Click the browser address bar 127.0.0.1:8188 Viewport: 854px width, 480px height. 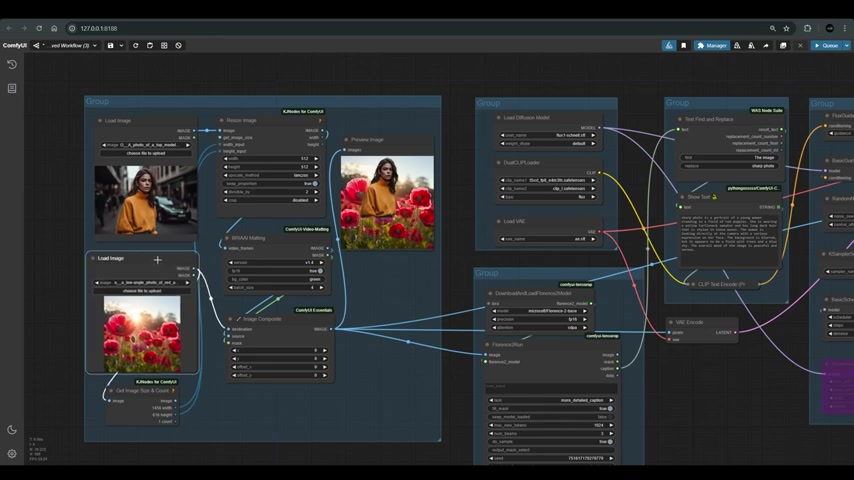[x=99, y=28]
